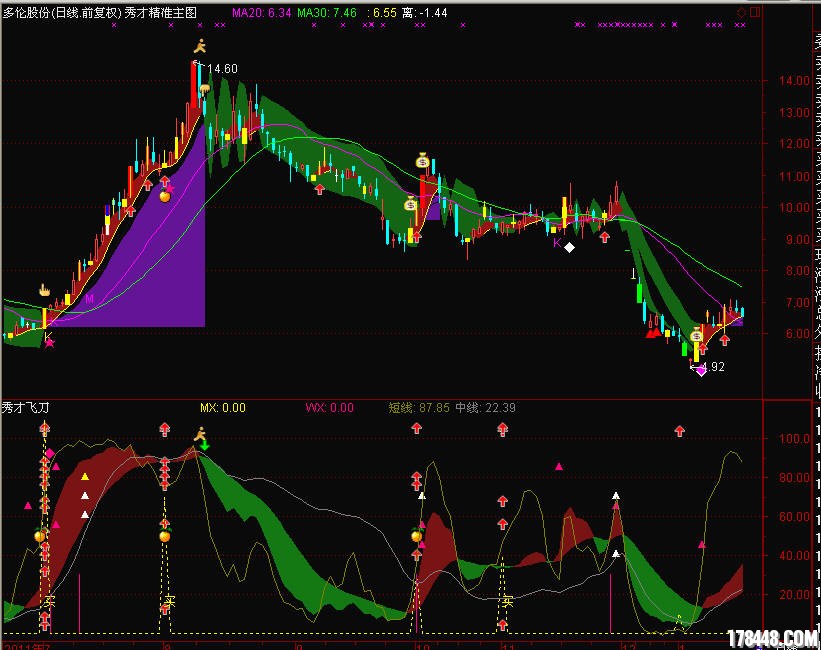Click the MA20: 6.34 label
821x650 pixels.
click(x=261, y=13)
